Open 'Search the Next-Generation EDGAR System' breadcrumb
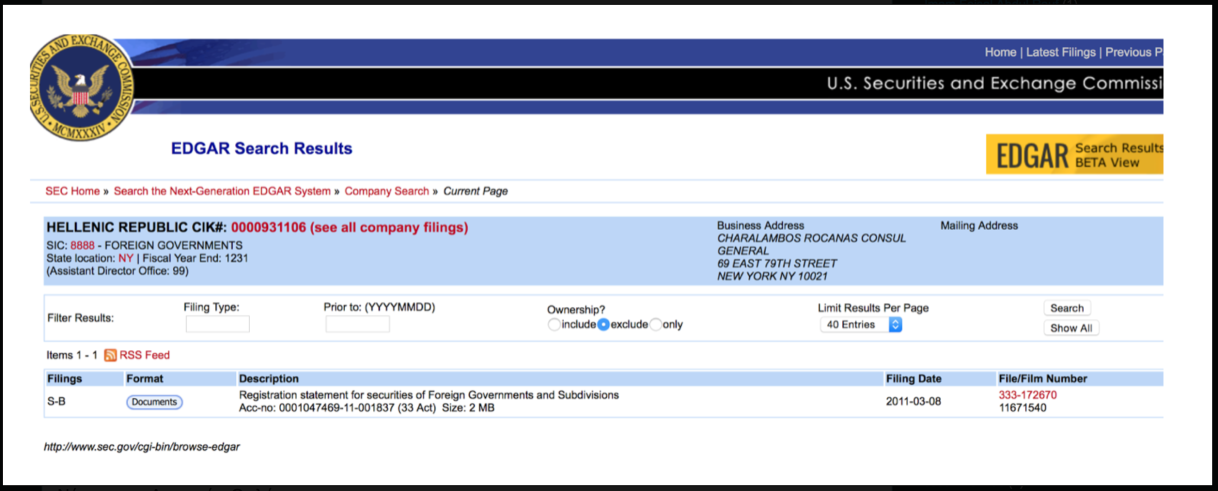Image resolution: width=1218 pixels, height=491 pixels. coord(222,191)
